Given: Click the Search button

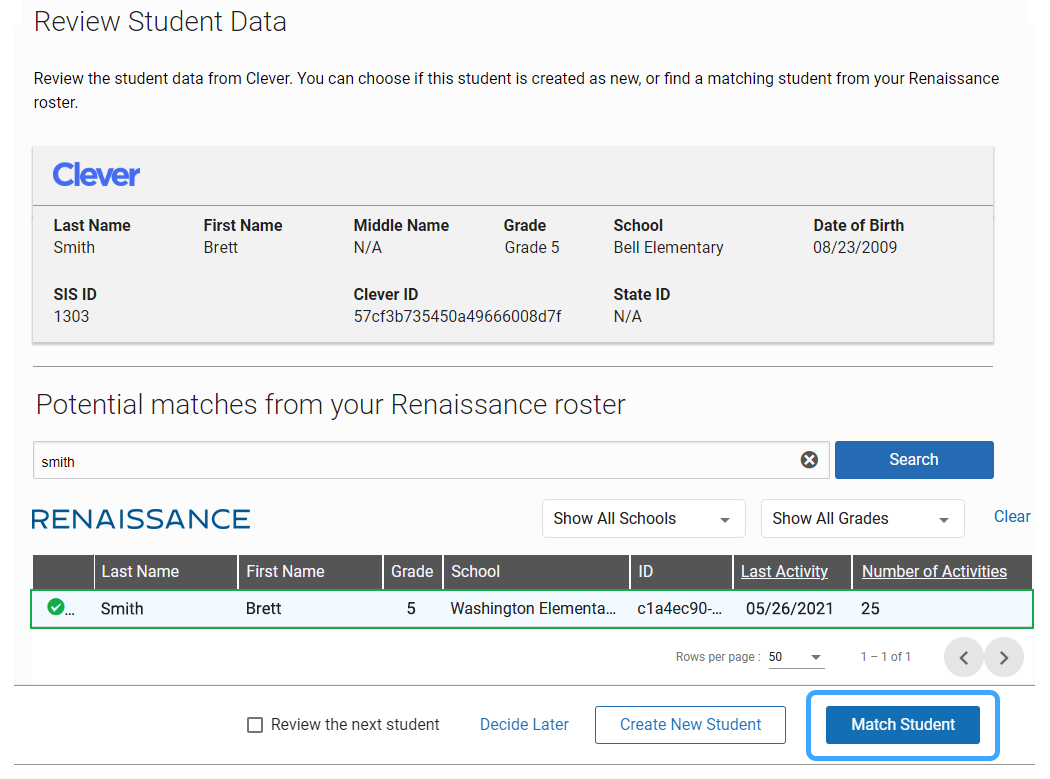Looking at the screenshot, I should 914,459.
